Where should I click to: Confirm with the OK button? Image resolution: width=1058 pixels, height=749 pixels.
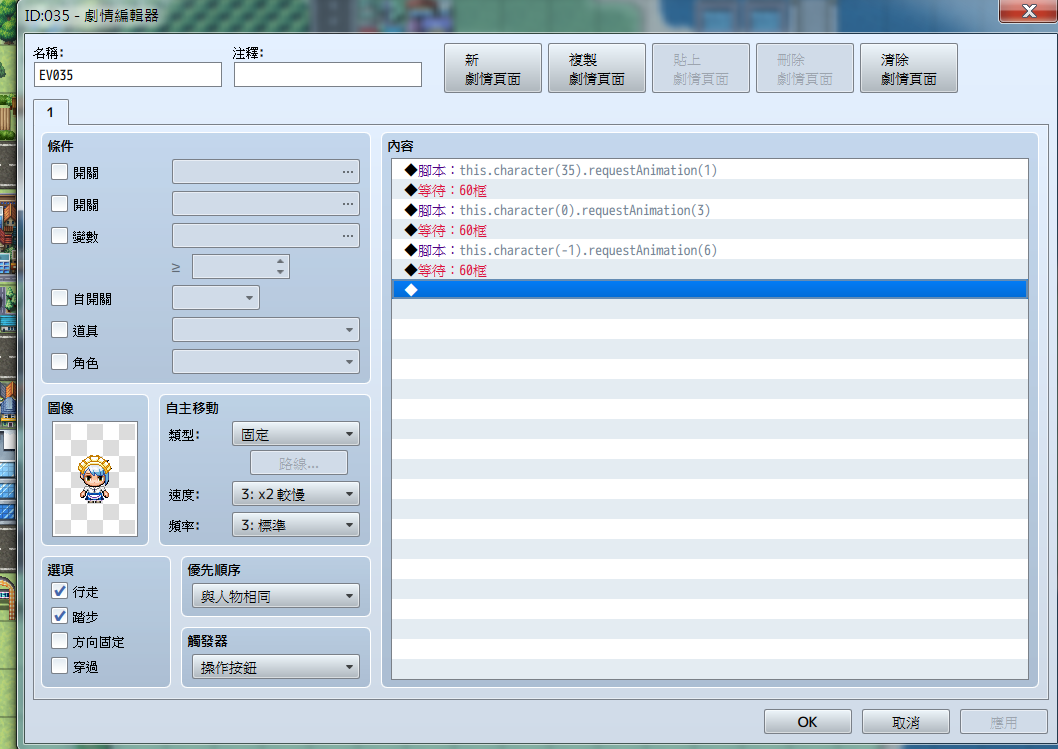pyautogui.click(x=807, y=721)
